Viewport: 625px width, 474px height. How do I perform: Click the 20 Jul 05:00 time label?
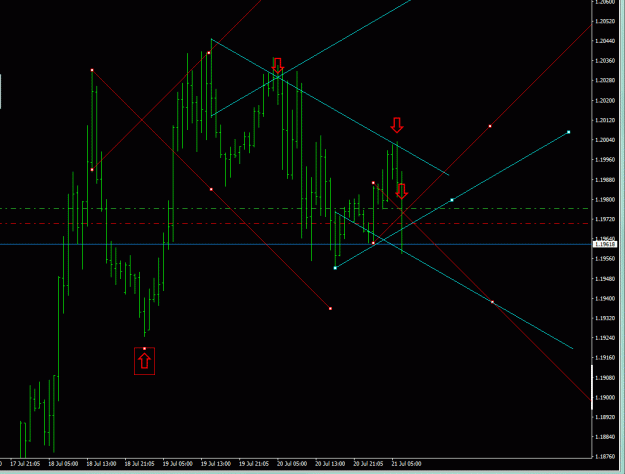pos(292,464)
